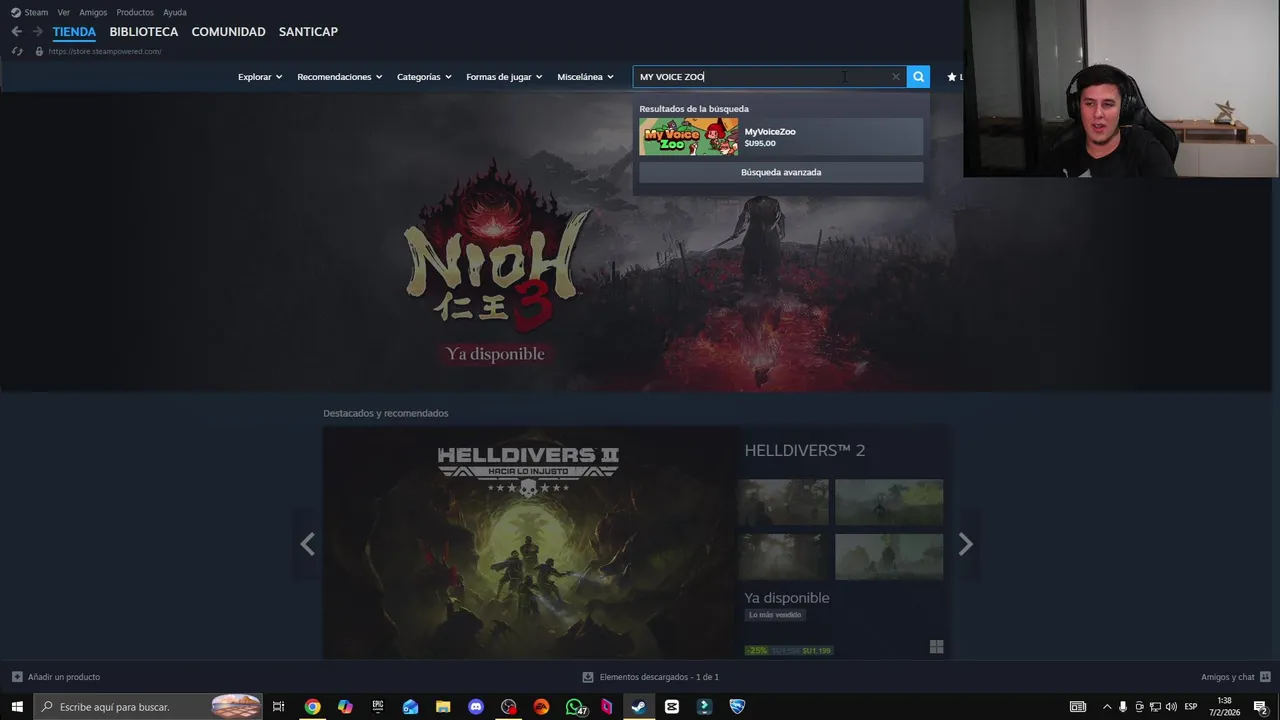Show previous featured game carousel arrow
This screenshot has height=720, width=1280.
tap(307, 544)
